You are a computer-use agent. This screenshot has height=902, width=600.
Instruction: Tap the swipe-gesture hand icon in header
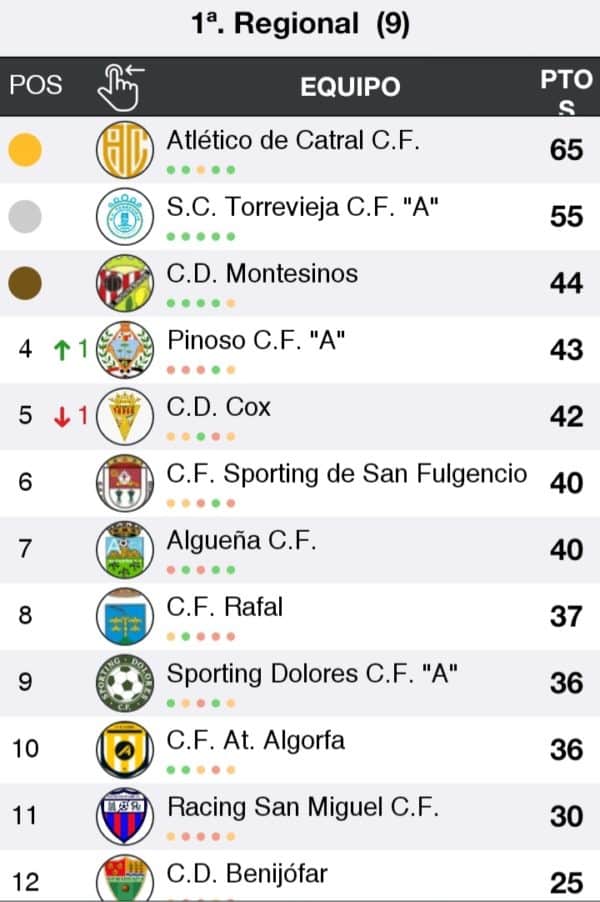click(x=120, y=87)
